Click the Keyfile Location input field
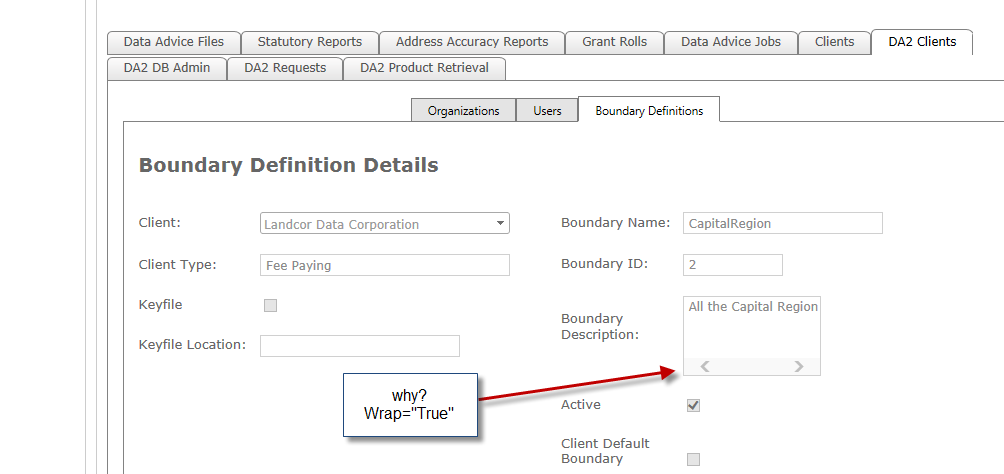Viewport: 1004px width, 474px height. point(359,346)
